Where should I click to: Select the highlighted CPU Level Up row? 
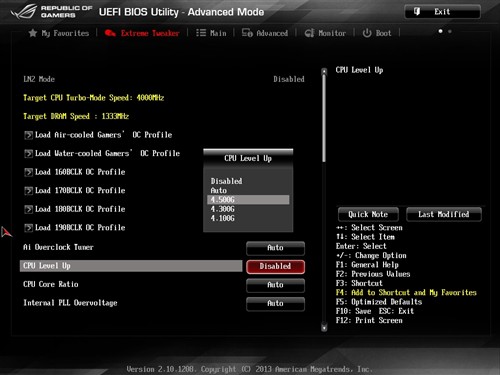coord(131,266)
